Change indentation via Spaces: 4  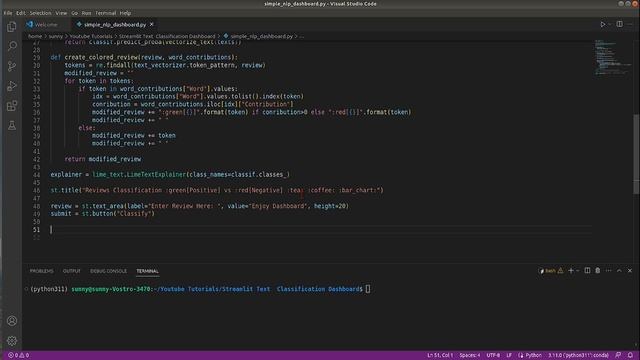pyautogui.click(x=470, y=355)
